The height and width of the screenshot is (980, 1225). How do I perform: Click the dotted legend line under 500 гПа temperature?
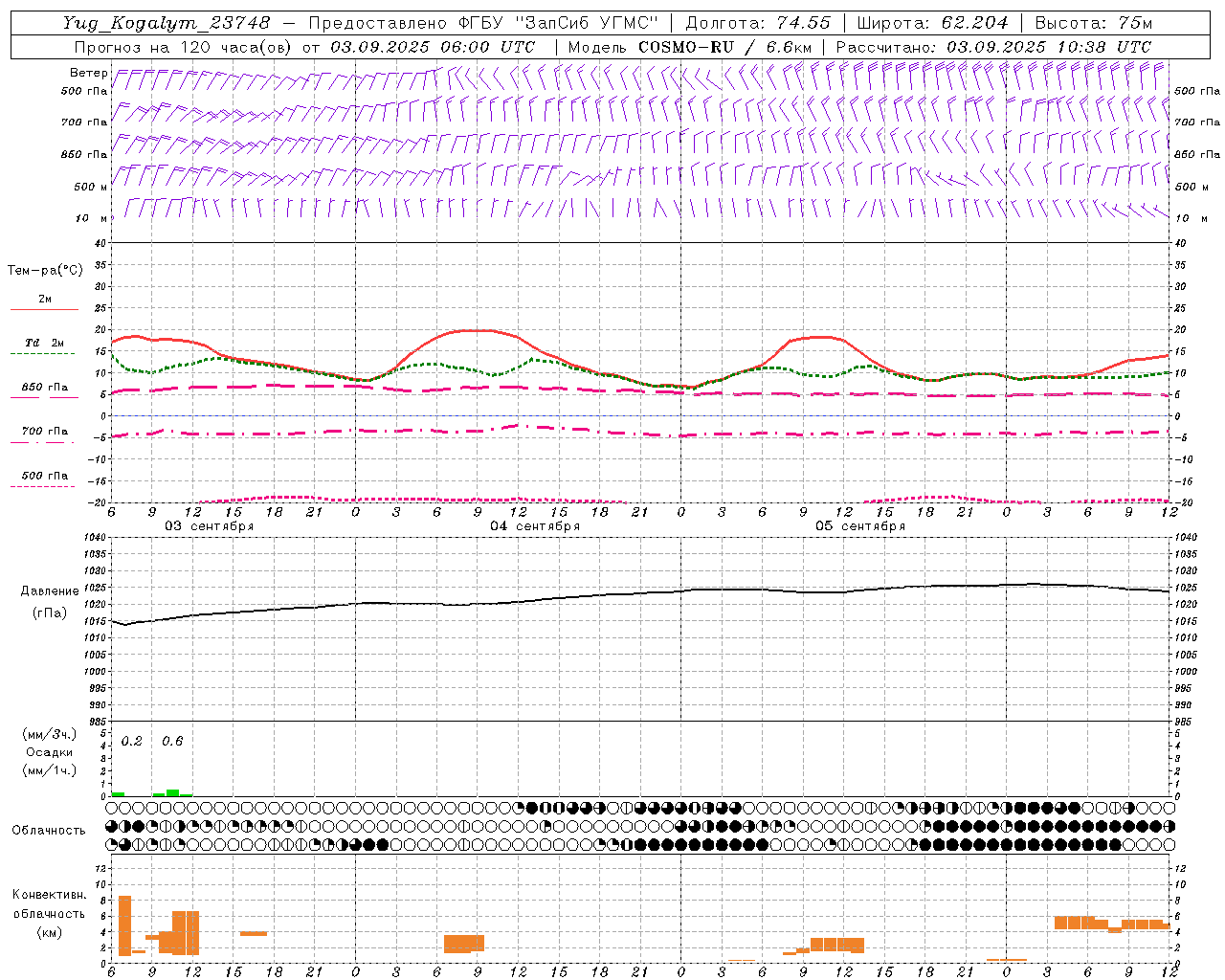pos(42,486)
